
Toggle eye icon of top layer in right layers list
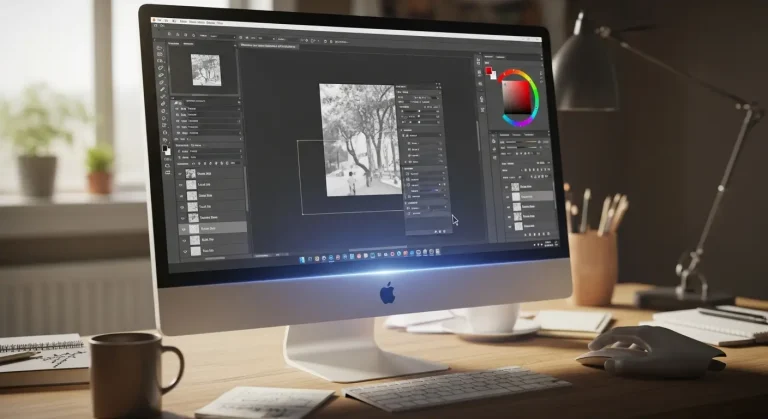coord(507,187)
